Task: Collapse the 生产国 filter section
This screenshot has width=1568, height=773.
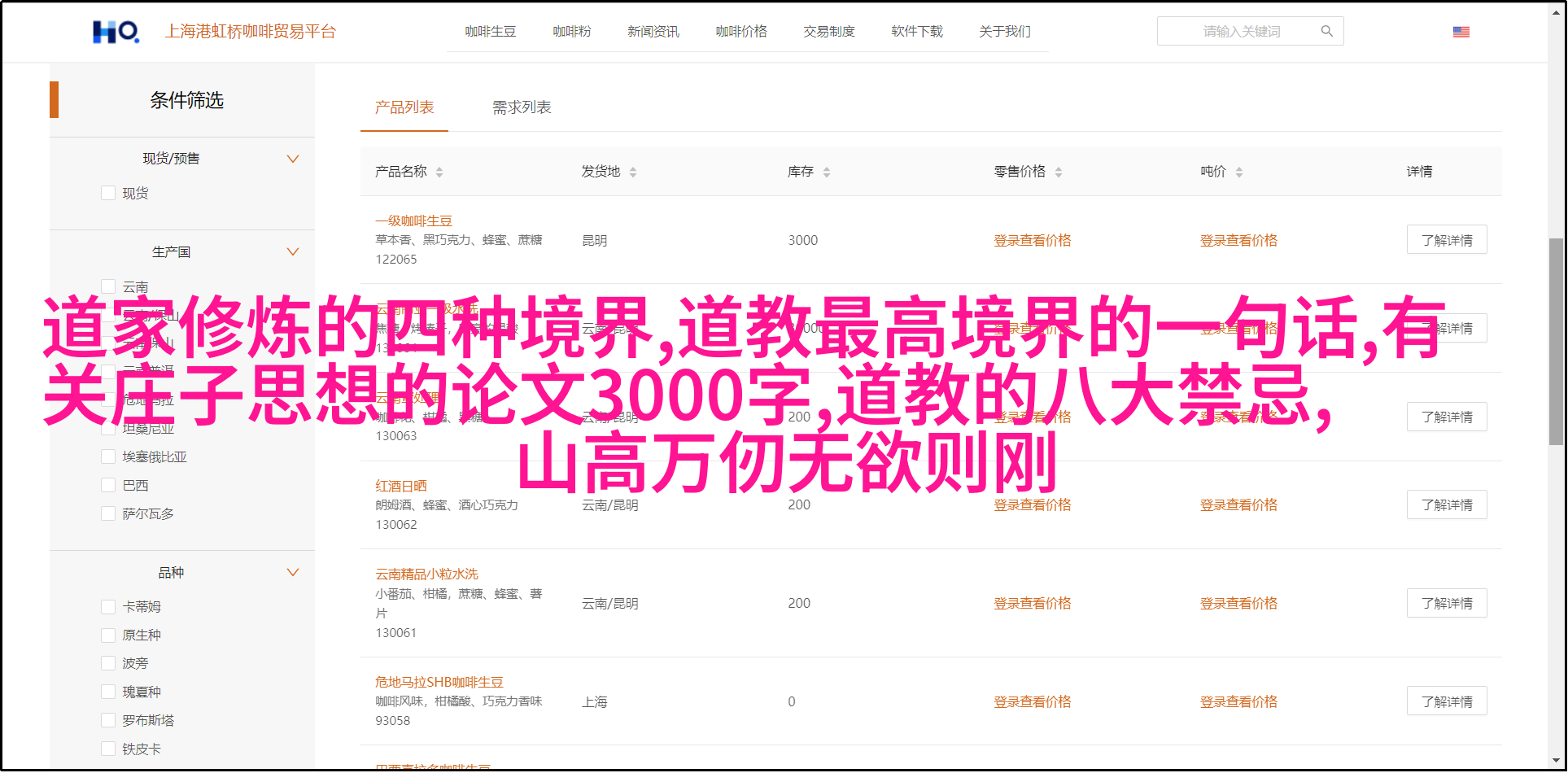Action: click(293, 251)
